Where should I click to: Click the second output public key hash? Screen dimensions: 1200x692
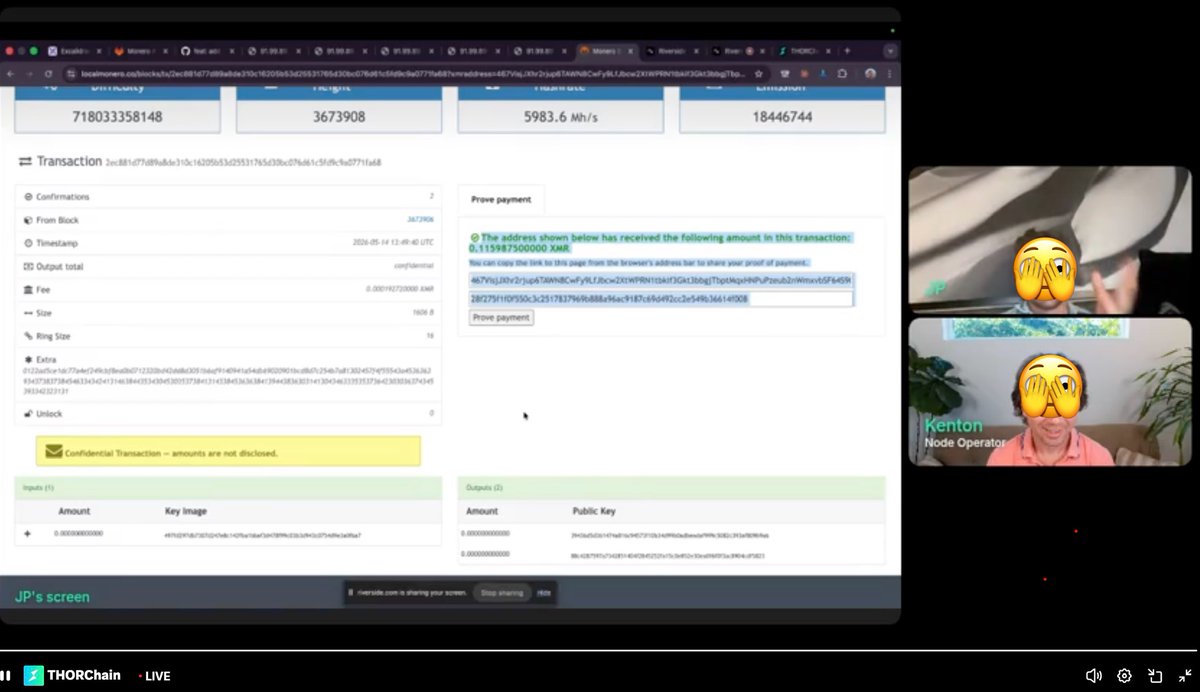pyautogui.click(x=669, y=555)
